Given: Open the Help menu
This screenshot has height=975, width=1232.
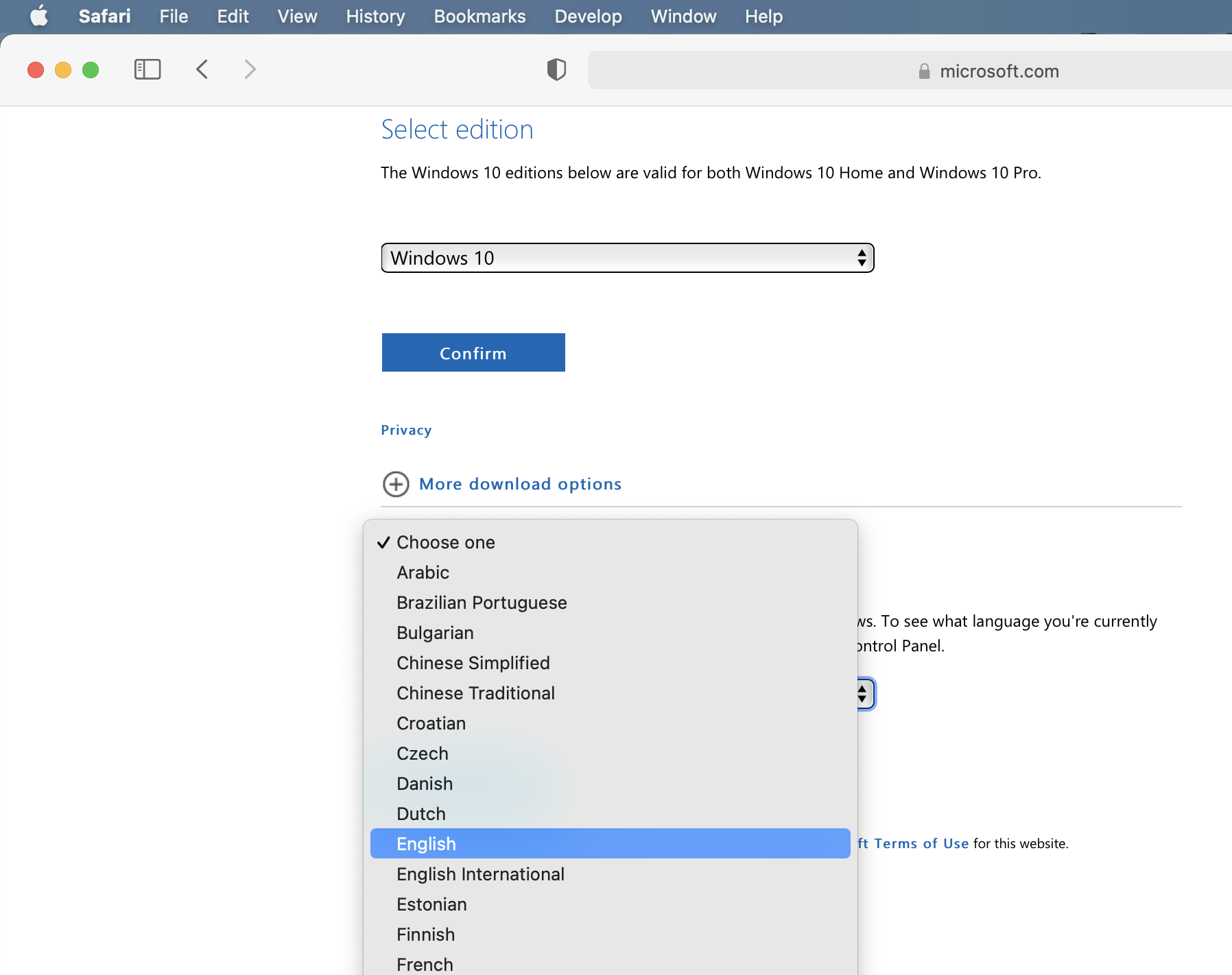Looking at the screenshot, I should (763, 16).
